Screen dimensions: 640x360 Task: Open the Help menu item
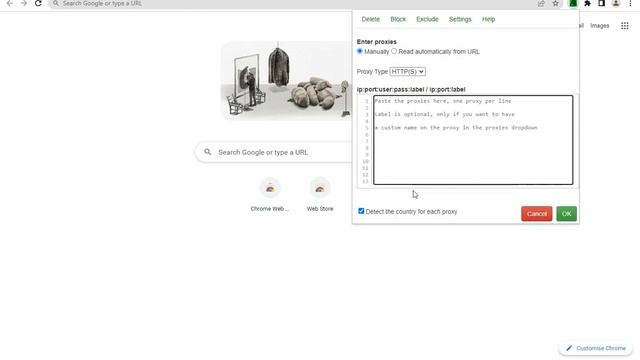488,19
